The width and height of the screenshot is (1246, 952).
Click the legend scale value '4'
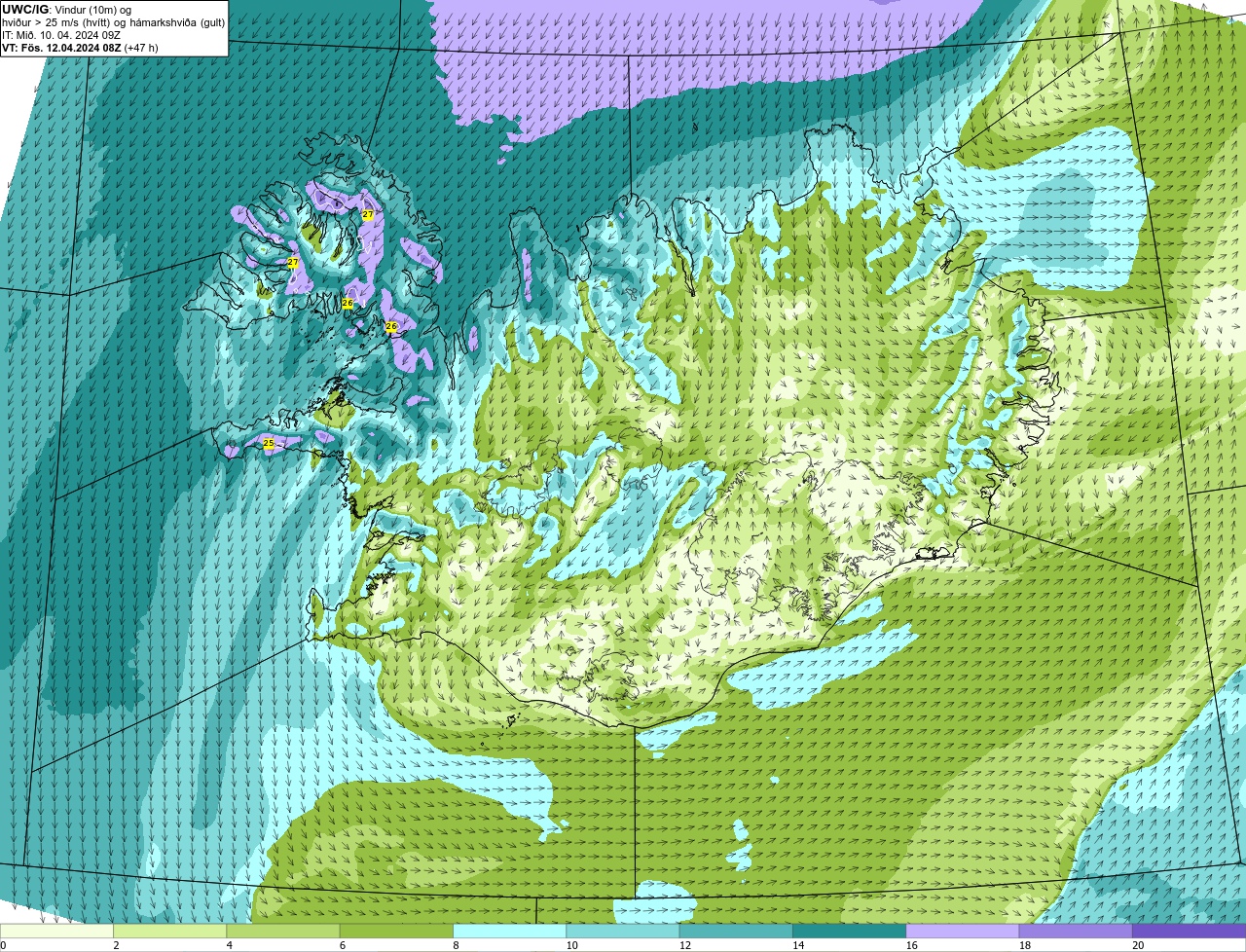[229, 945]
